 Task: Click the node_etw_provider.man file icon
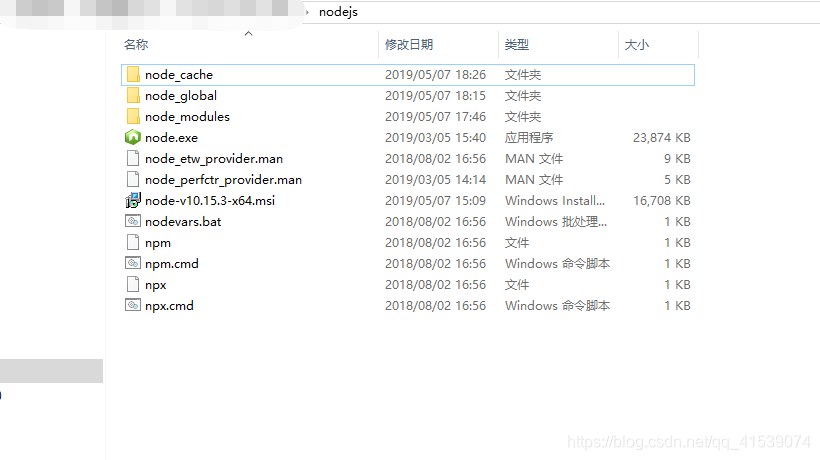(x=133, y=158)
